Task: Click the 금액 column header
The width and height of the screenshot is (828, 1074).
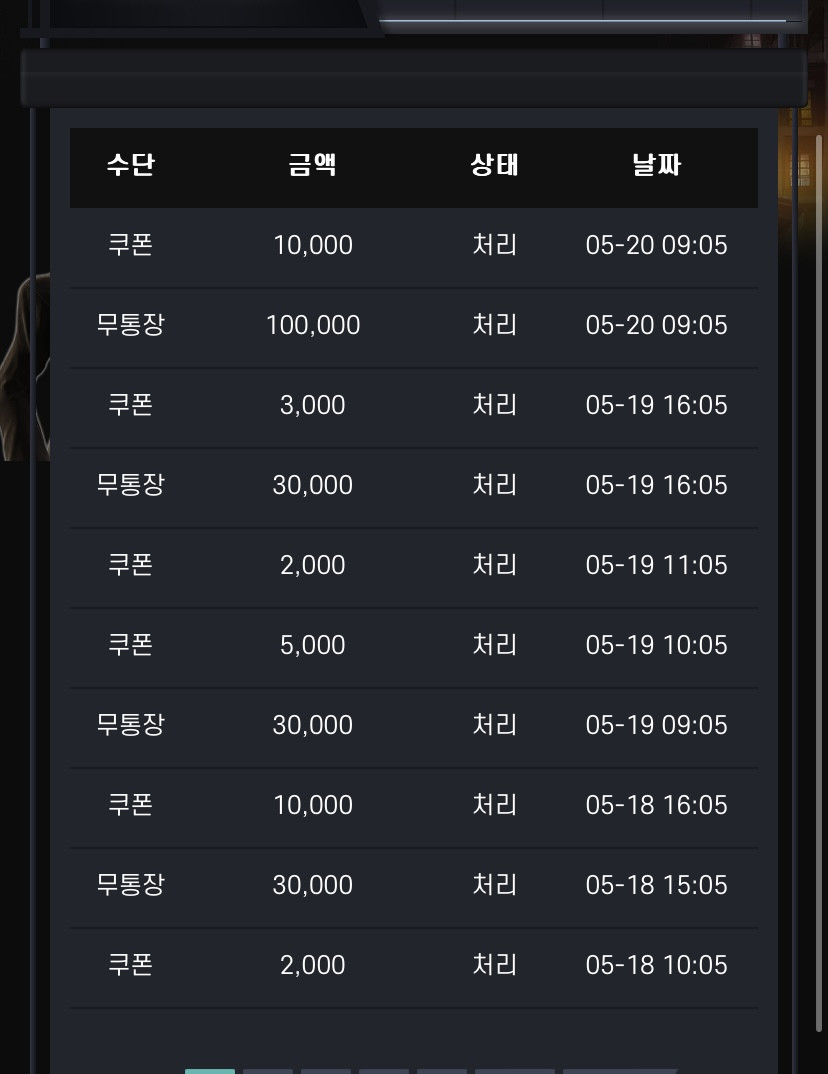Action: (x=312, y=165)
